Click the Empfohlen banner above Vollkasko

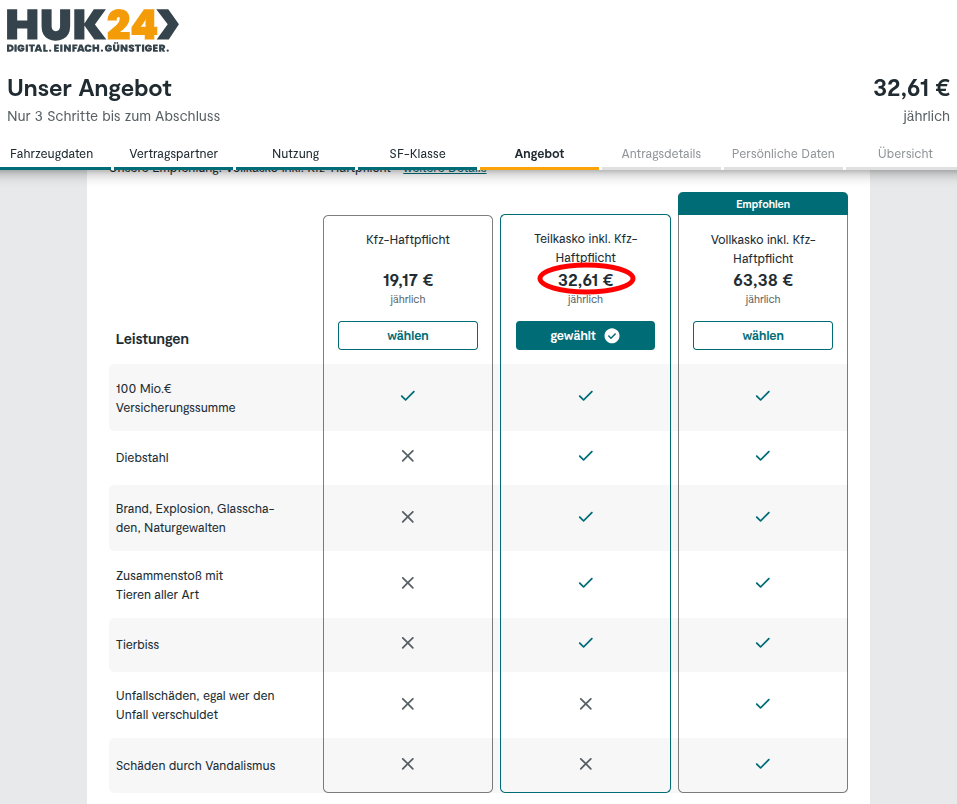[x=763, y=204]
